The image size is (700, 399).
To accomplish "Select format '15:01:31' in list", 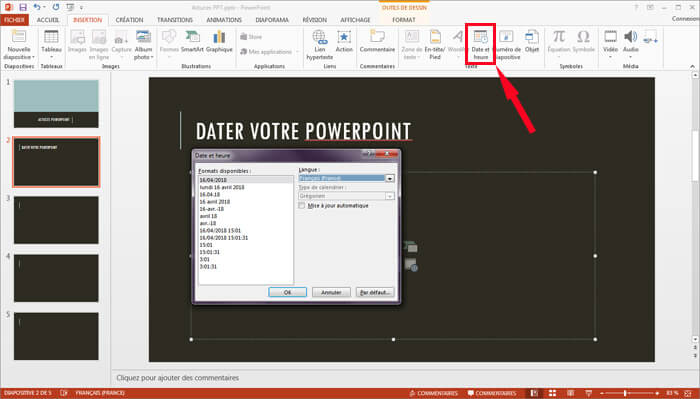I will pos(209,252).
